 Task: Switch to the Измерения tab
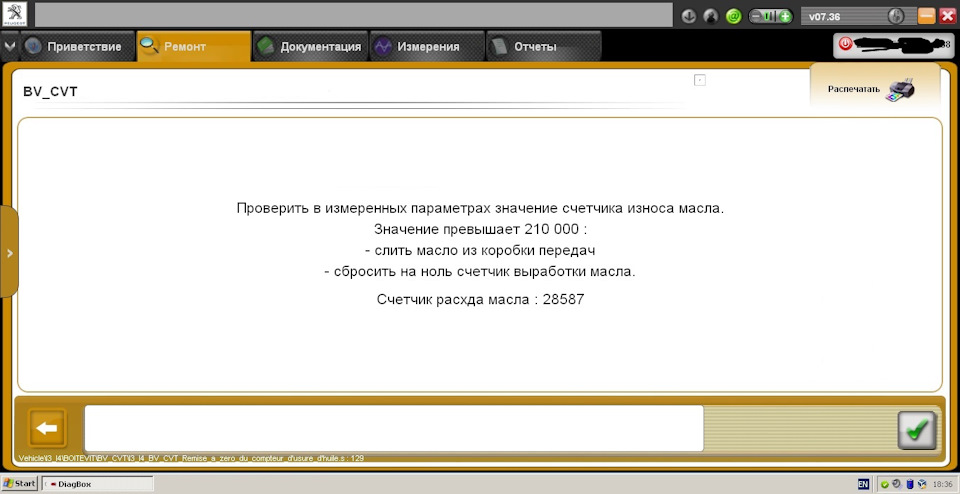click(x=427, y=47)
